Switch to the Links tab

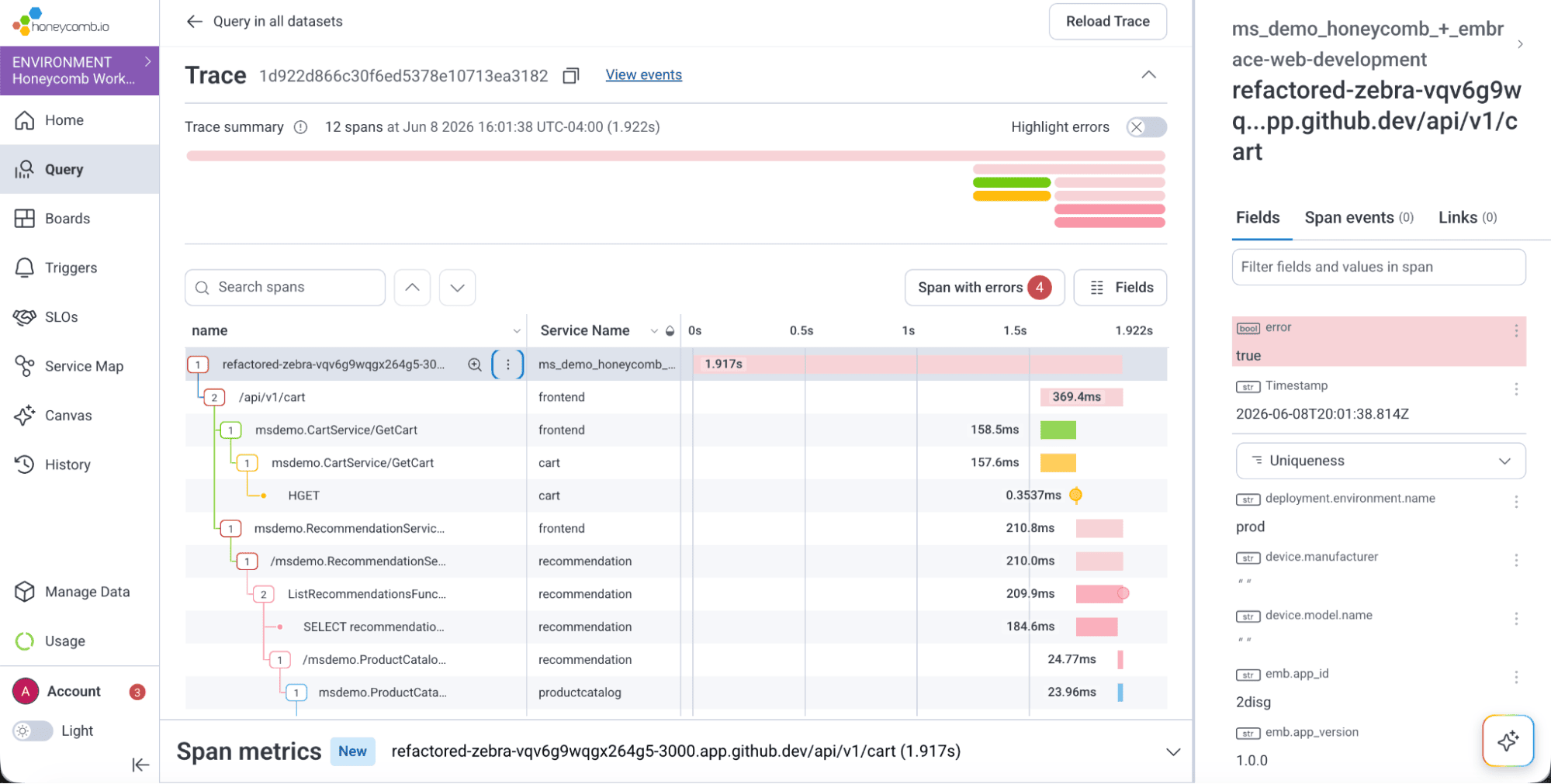point(1467,218)
